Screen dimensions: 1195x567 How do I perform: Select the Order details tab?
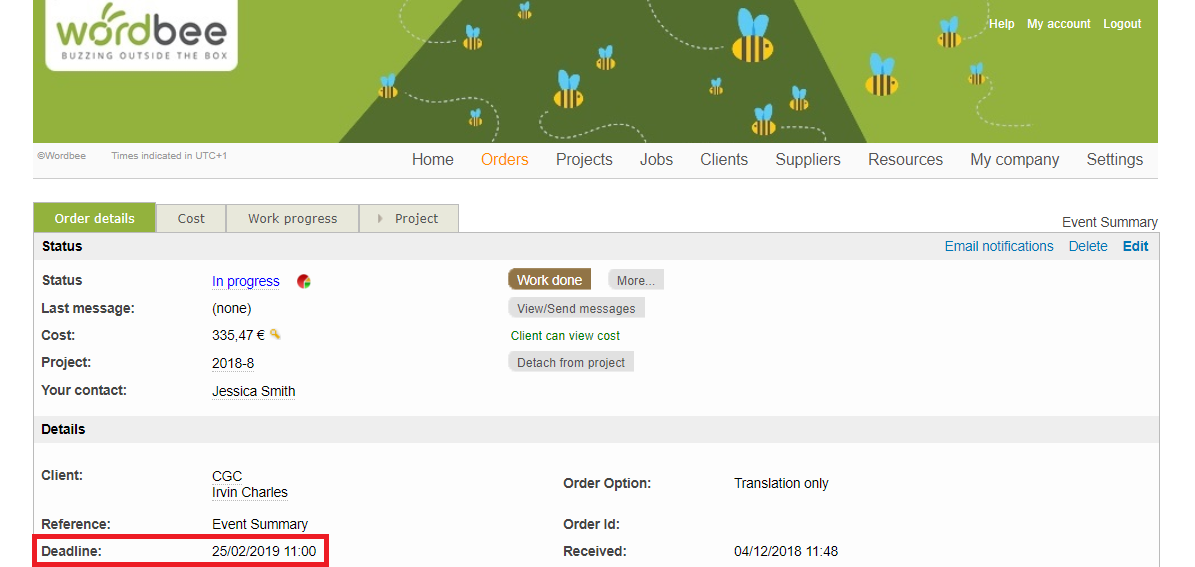95,218
